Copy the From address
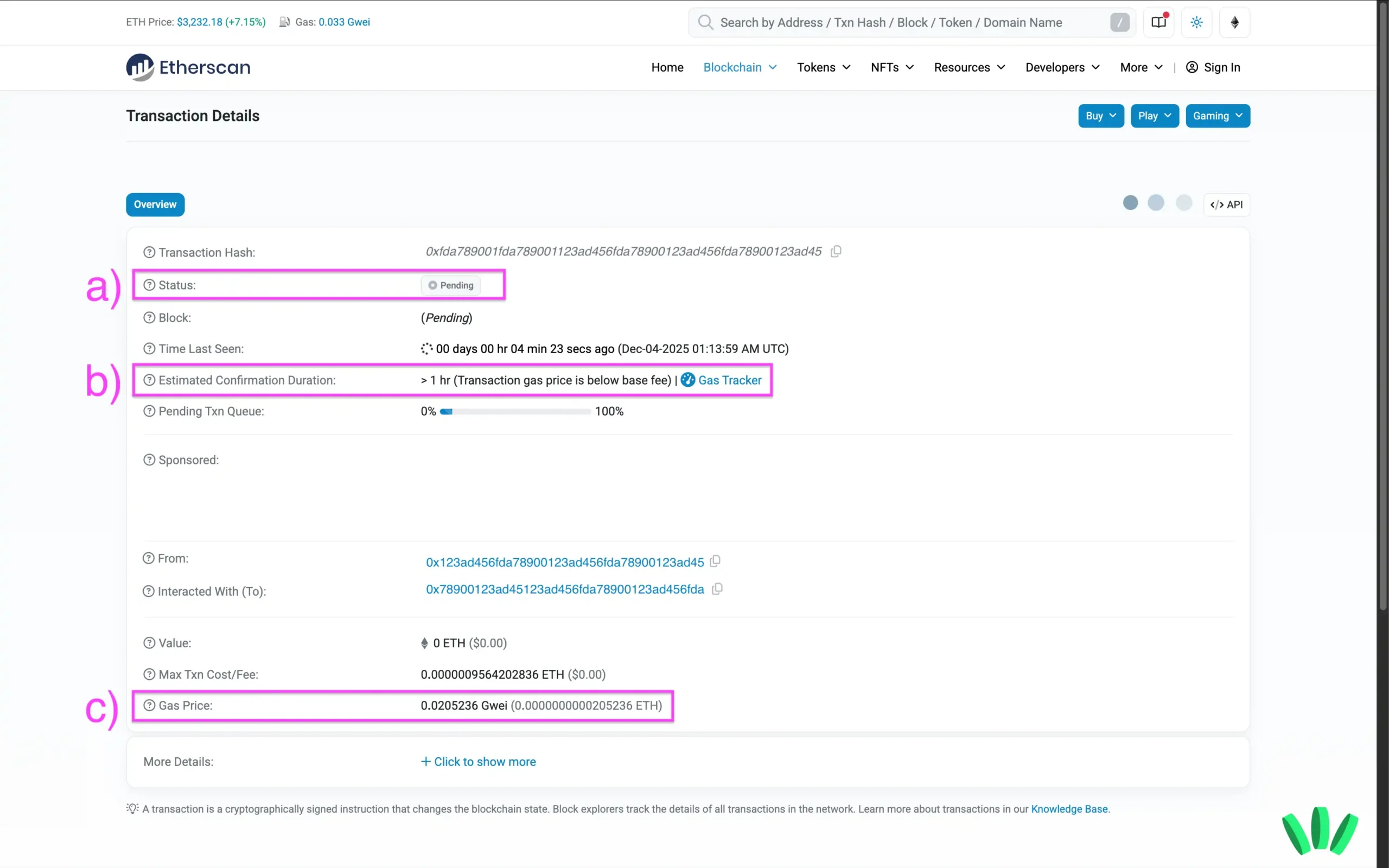 coord(715,561)
